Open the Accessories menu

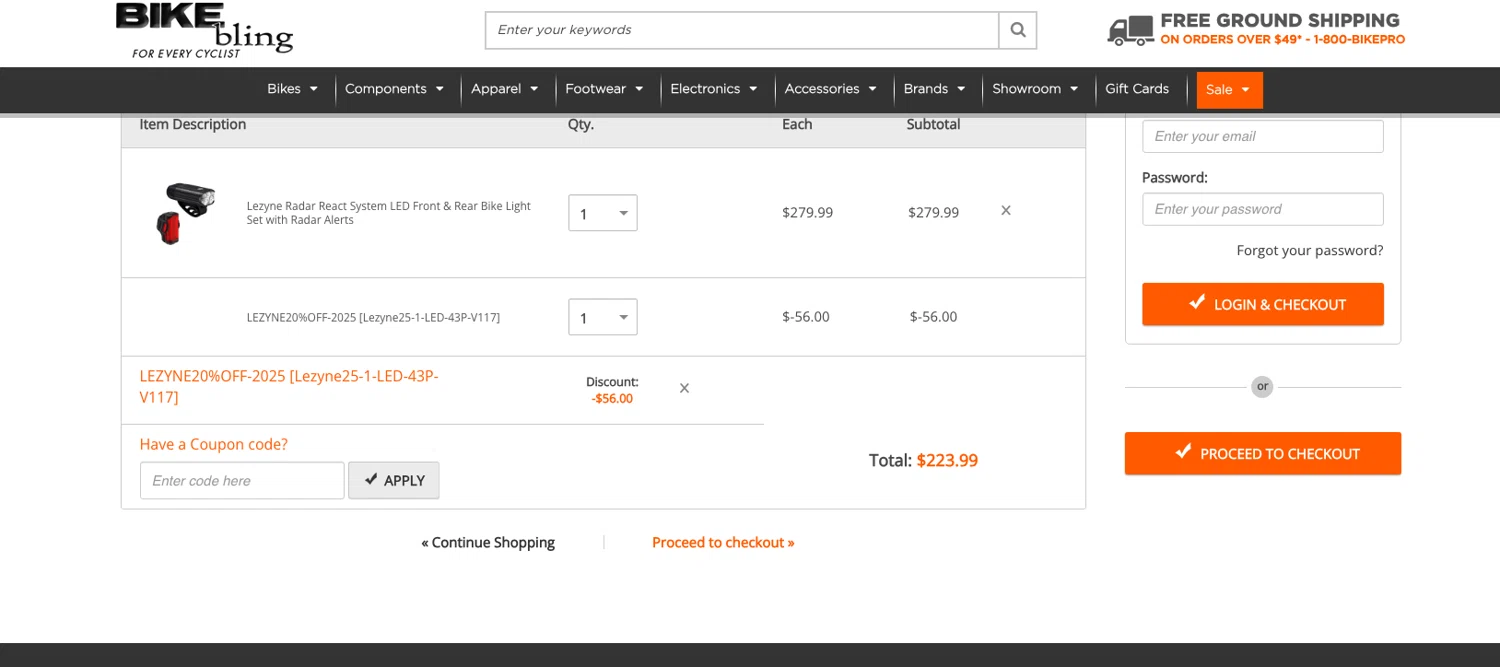(x=830, y=89)
